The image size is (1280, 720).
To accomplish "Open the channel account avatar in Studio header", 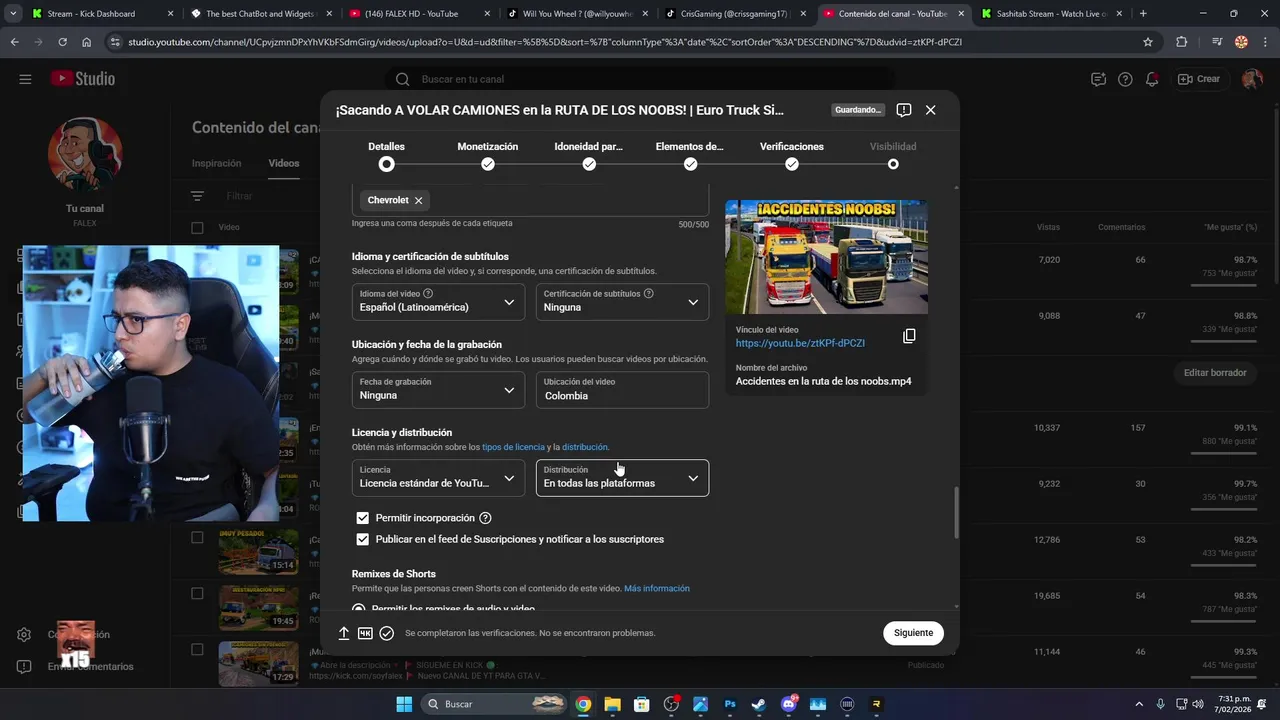I will pos(1252,79).
